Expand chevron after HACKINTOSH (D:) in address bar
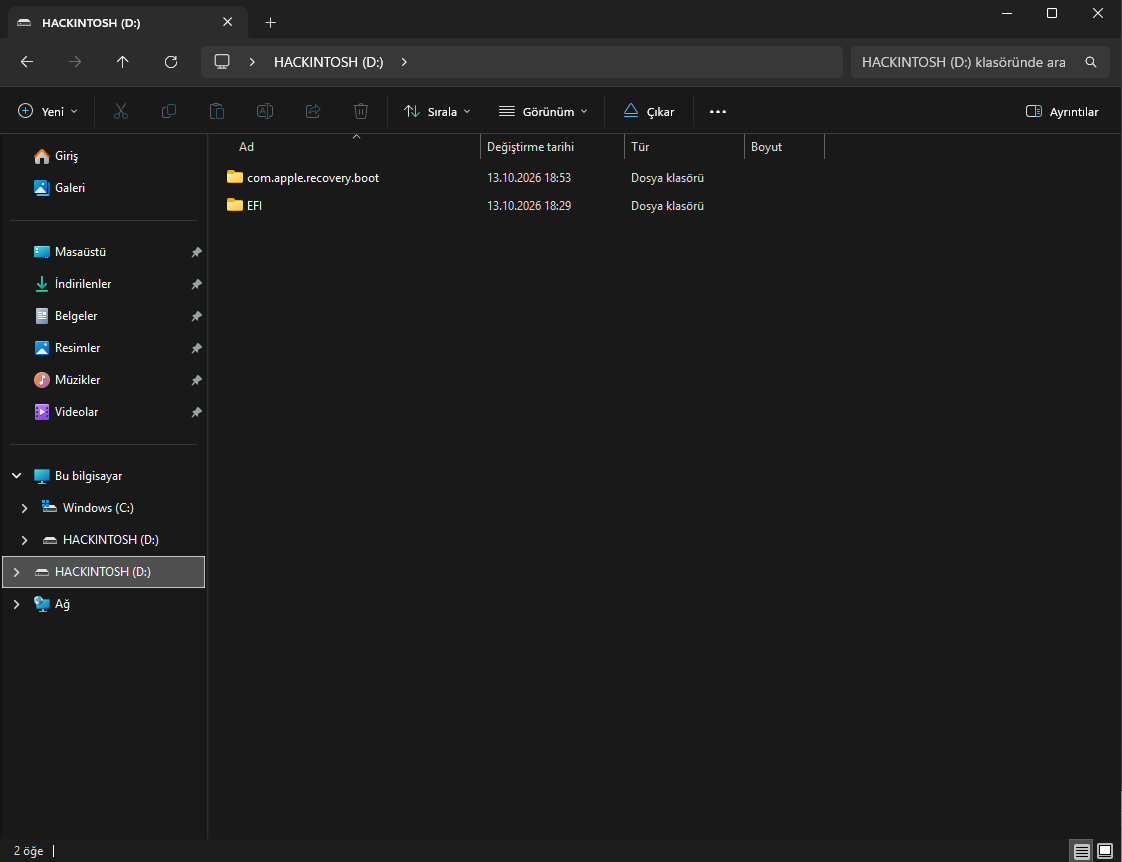 point(404,62)
